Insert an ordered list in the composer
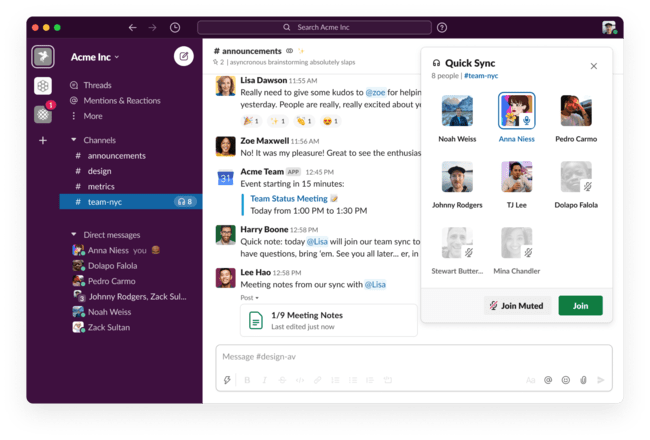The height and width of the screenshot is (440, 650). coord(335,380)
